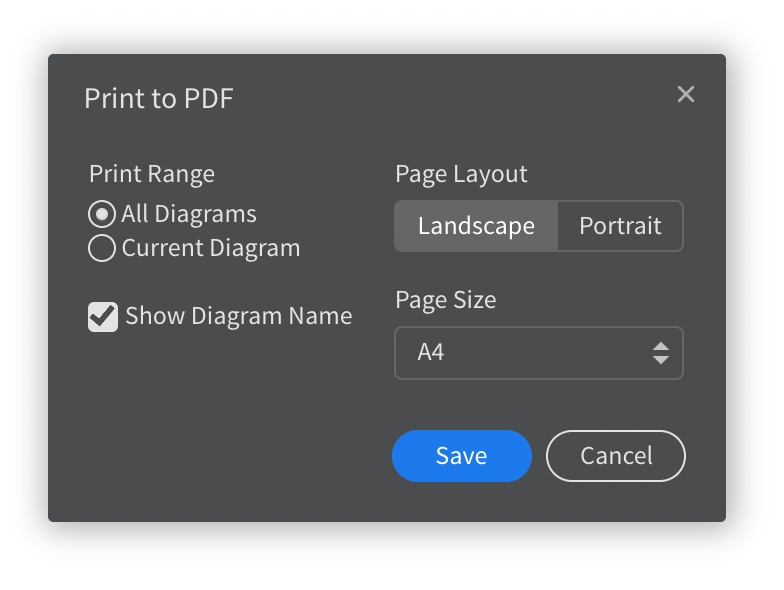Click the Page Size heading

(x=445, y=300)
